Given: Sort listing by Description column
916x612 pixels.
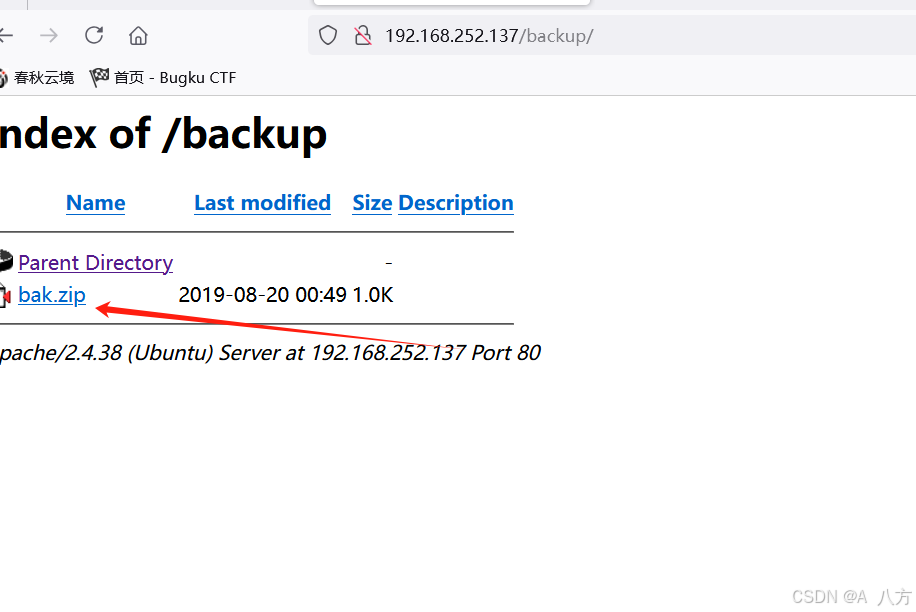Looking at the screenshot, I should tap(456, 203).
